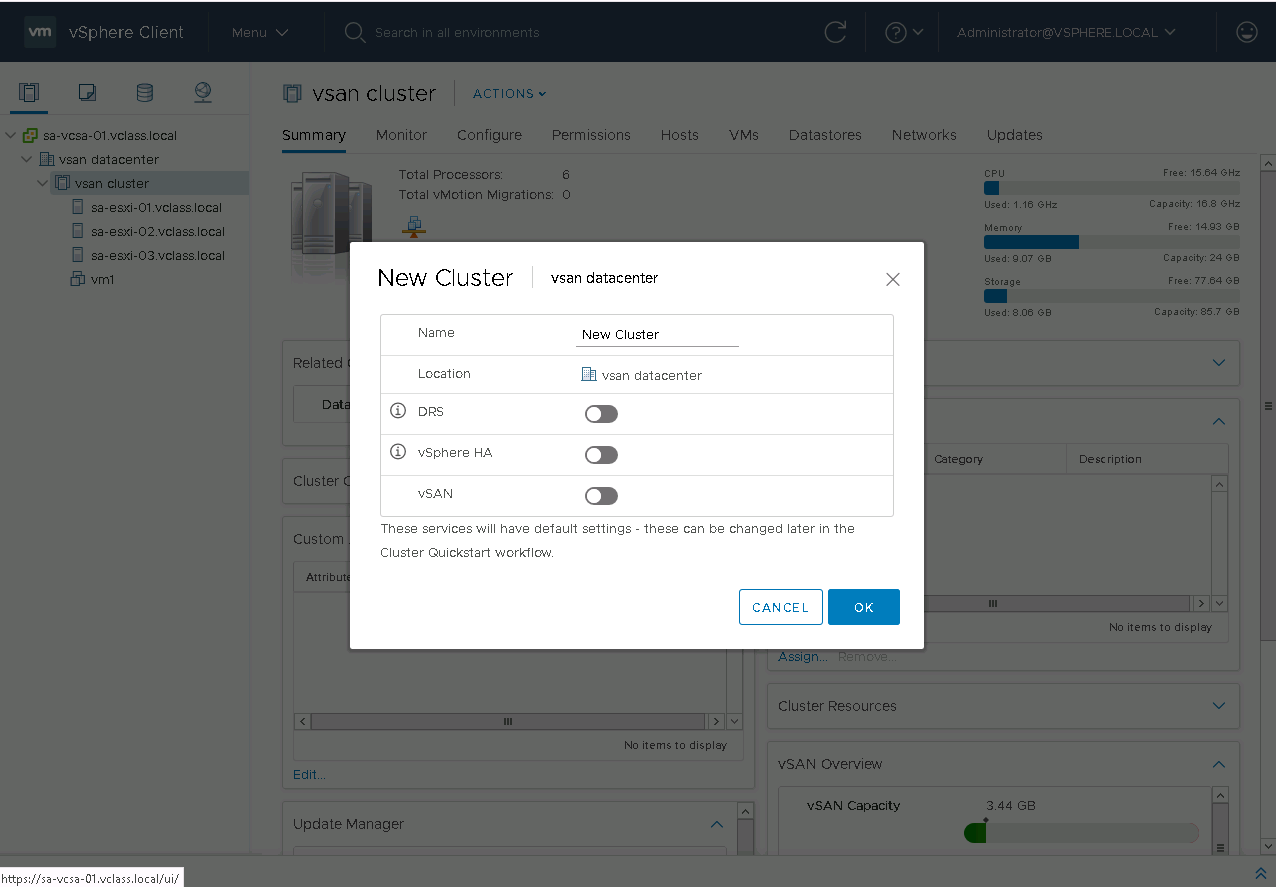This screenshot has height=887, width=1276.
Task: Collapse the vSAN Overview panel
Action: click(1219, 764)
